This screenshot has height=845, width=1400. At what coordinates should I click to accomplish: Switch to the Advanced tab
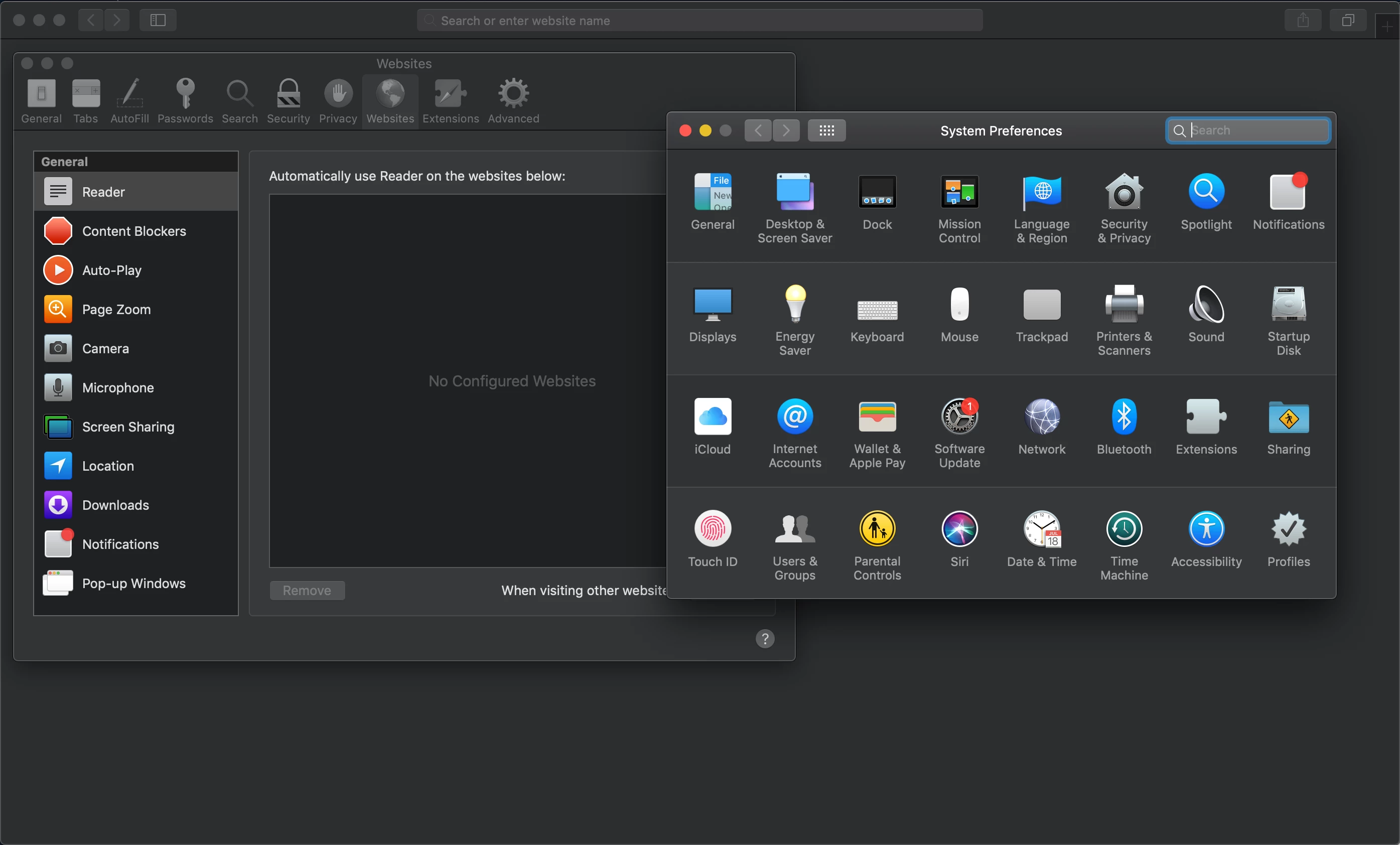[x=513, y=101]
